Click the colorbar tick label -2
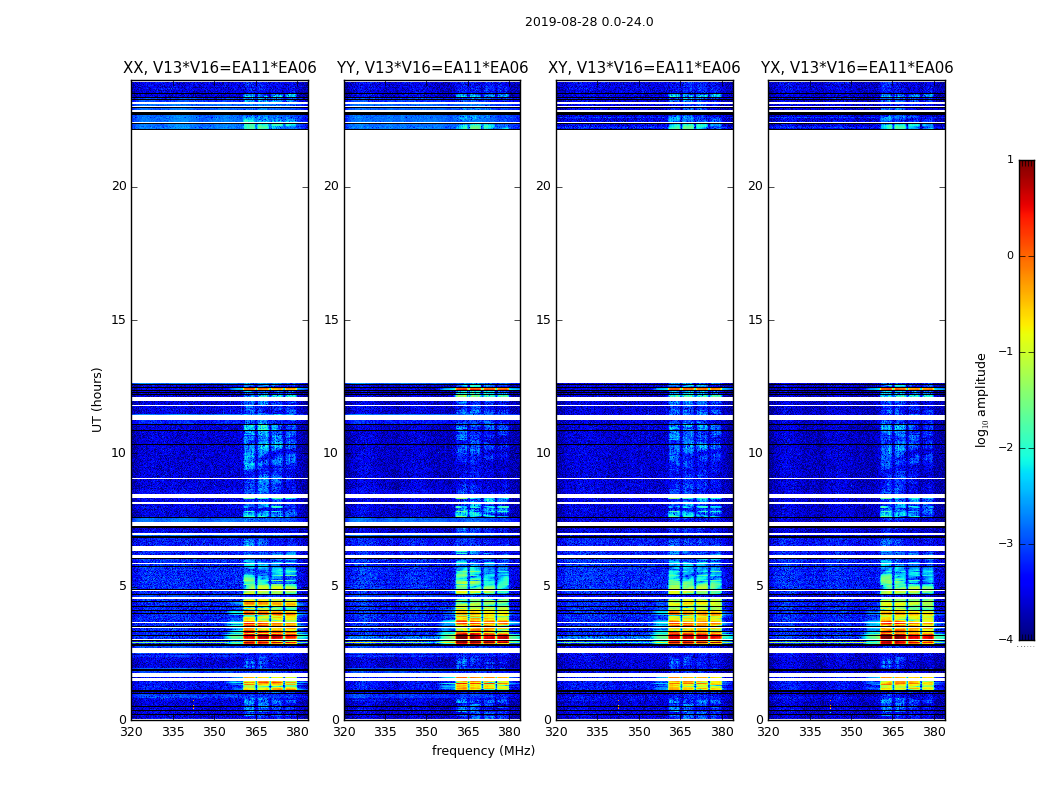The width and height of the screenshot is (1050, 800). tap(1008, 448)
